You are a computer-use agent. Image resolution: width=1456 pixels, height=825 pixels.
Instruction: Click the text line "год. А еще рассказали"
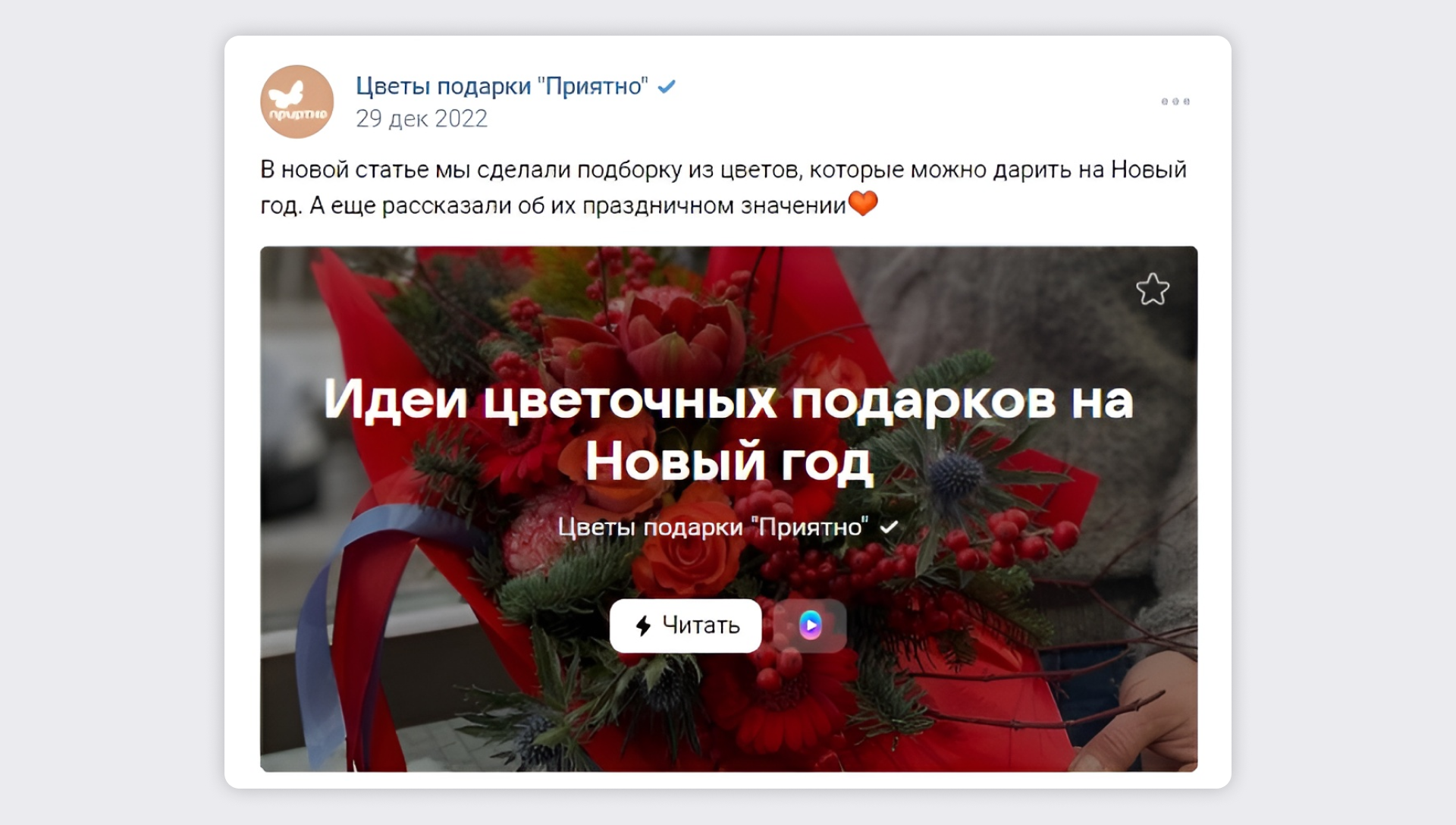(x=553, y=205)
